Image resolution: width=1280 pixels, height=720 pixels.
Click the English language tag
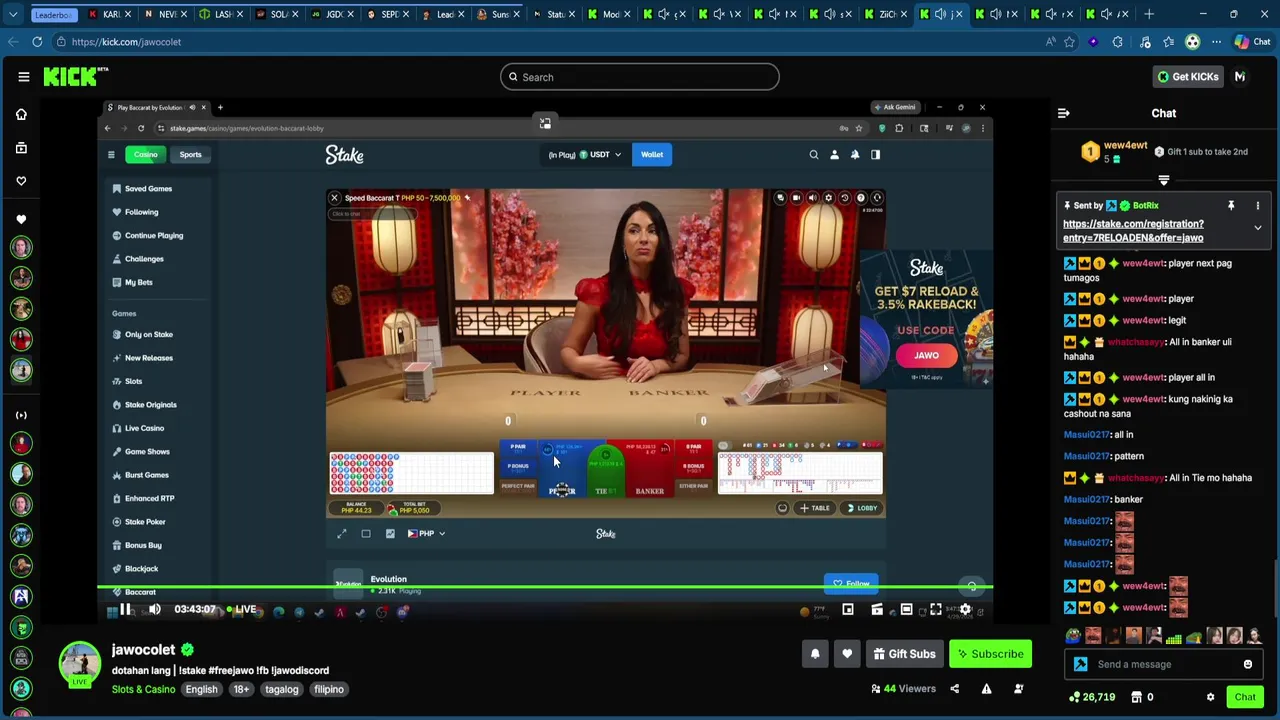(201, 689)
